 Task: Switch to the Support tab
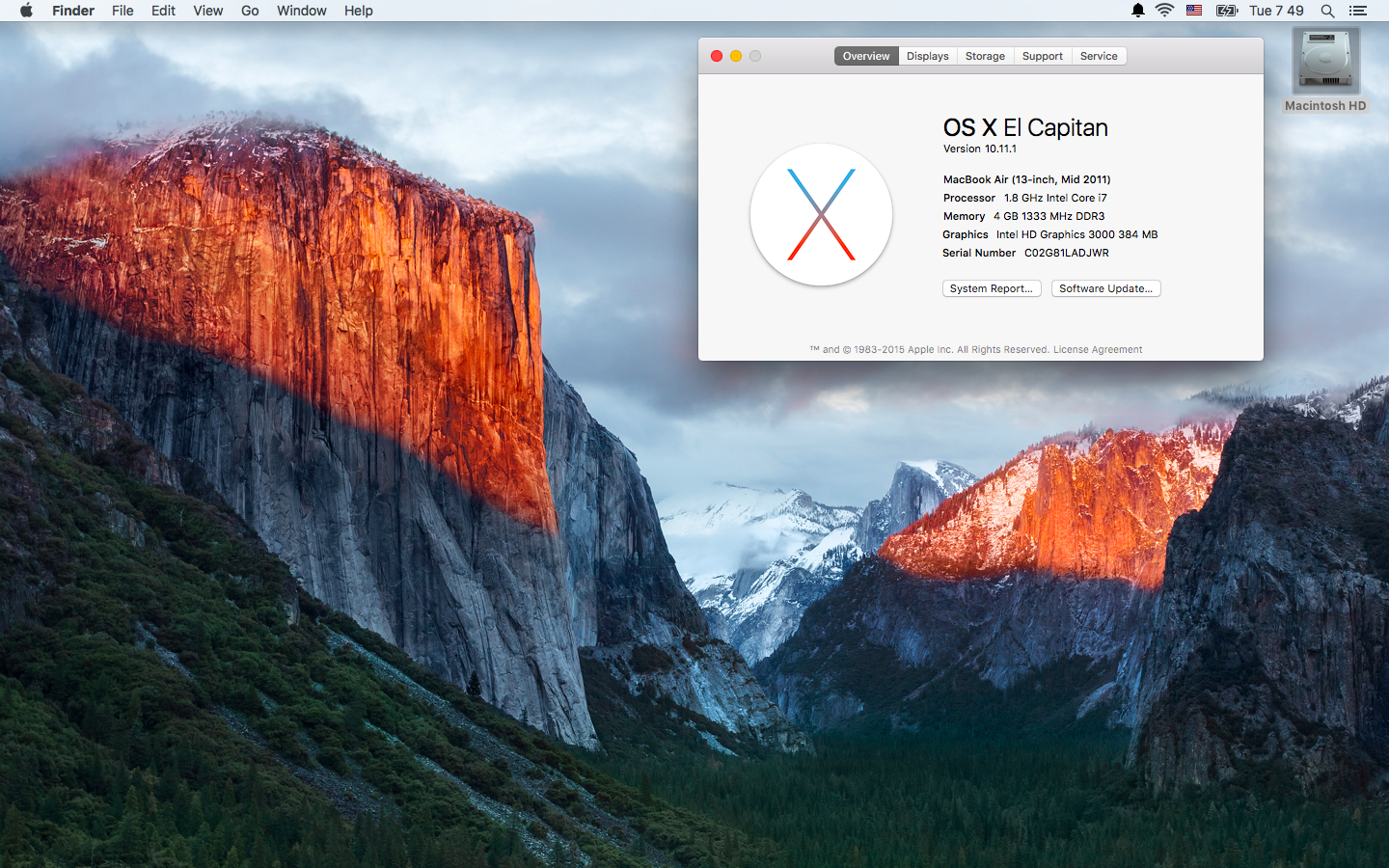(1043, 56)
